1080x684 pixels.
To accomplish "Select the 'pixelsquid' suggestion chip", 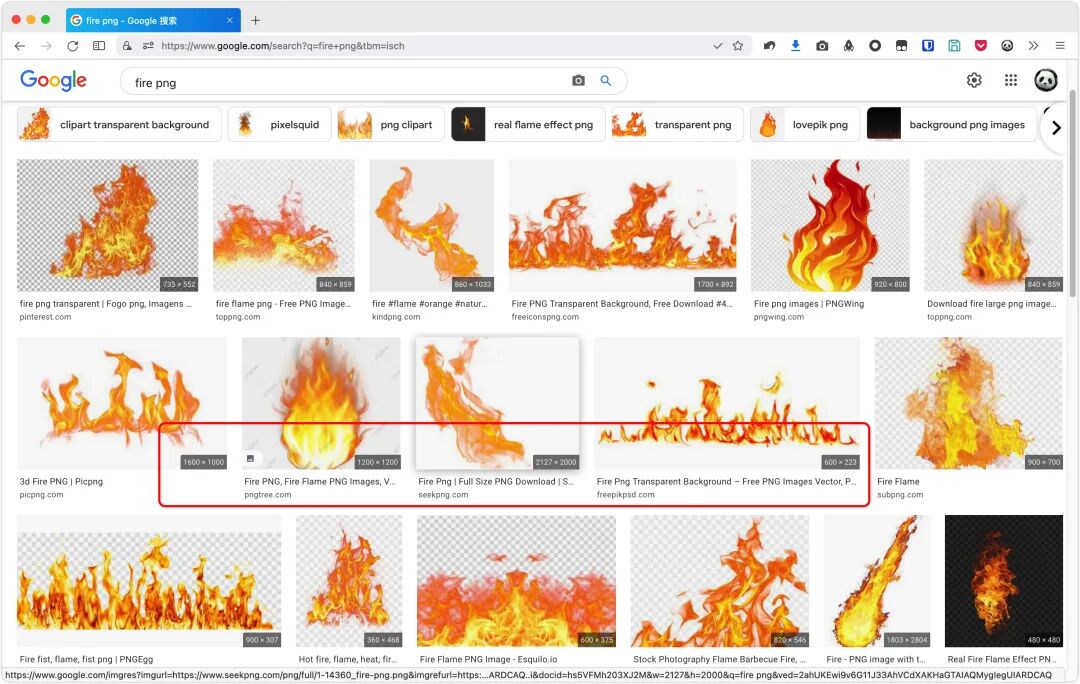I will (x=279, y=124).
